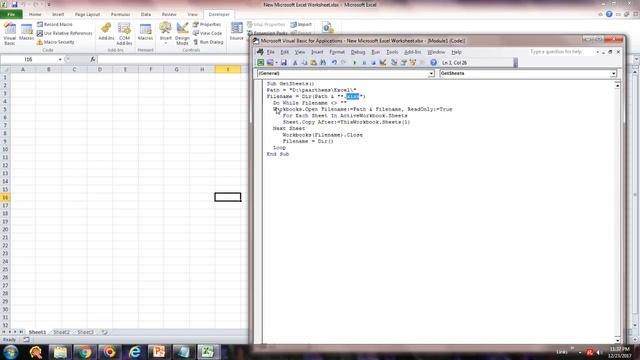Run the macro with the green play icon
The height and width of the screenshot is (360, 640).
pos(355,62)
